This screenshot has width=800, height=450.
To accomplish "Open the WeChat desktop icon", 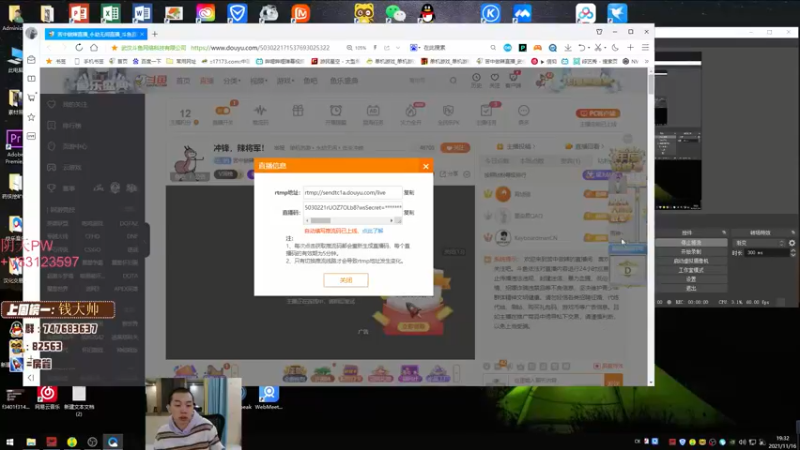I will click(x=395, y=13).
